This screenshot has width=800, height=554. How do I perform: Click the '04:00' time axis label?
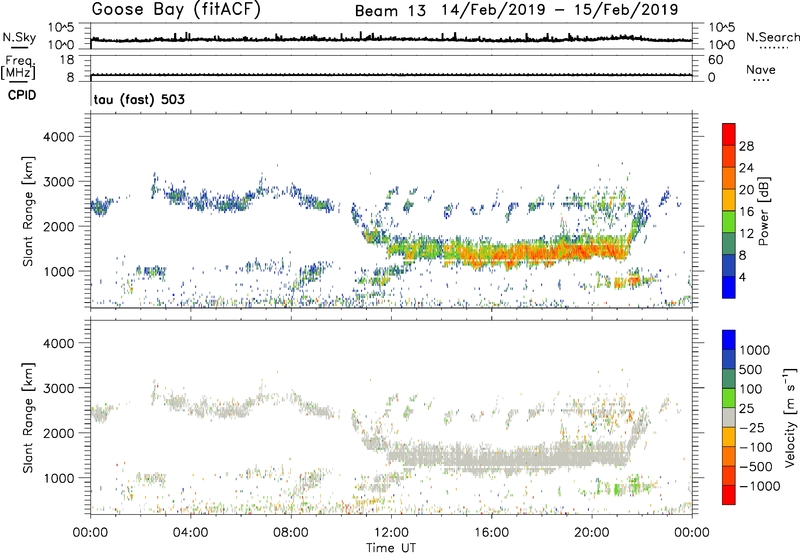(x=190, y=533)
